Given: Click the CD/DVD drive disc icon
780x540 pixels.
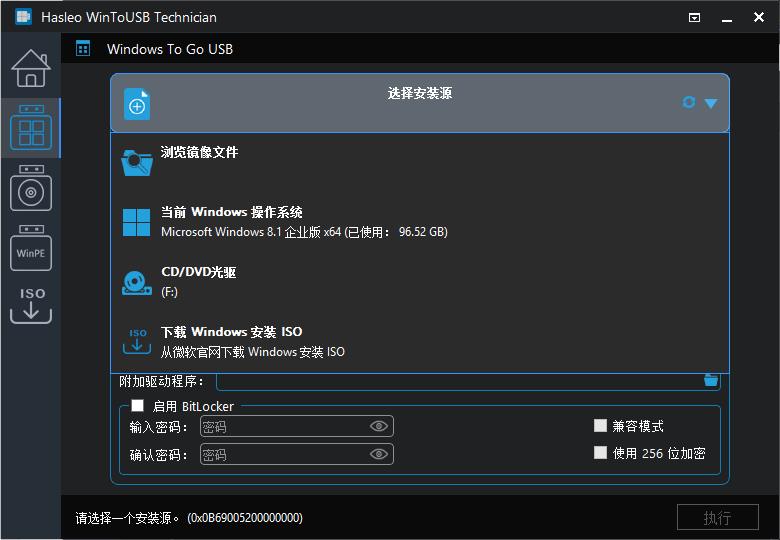Looking at the screenshot, I should (137, 283).
